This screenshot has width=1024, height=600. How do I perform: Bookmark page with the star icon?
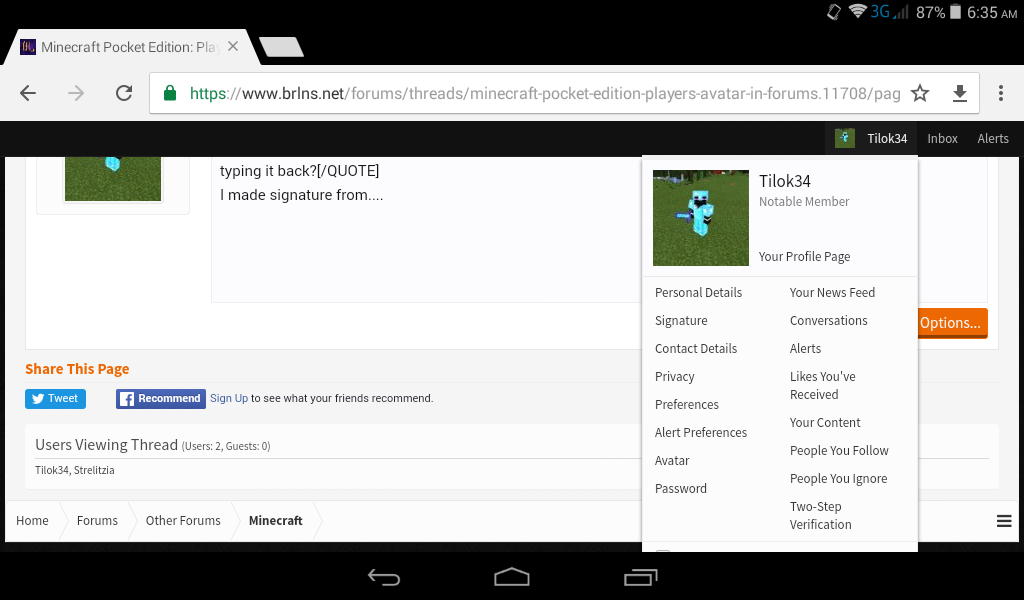pos(920,93)
